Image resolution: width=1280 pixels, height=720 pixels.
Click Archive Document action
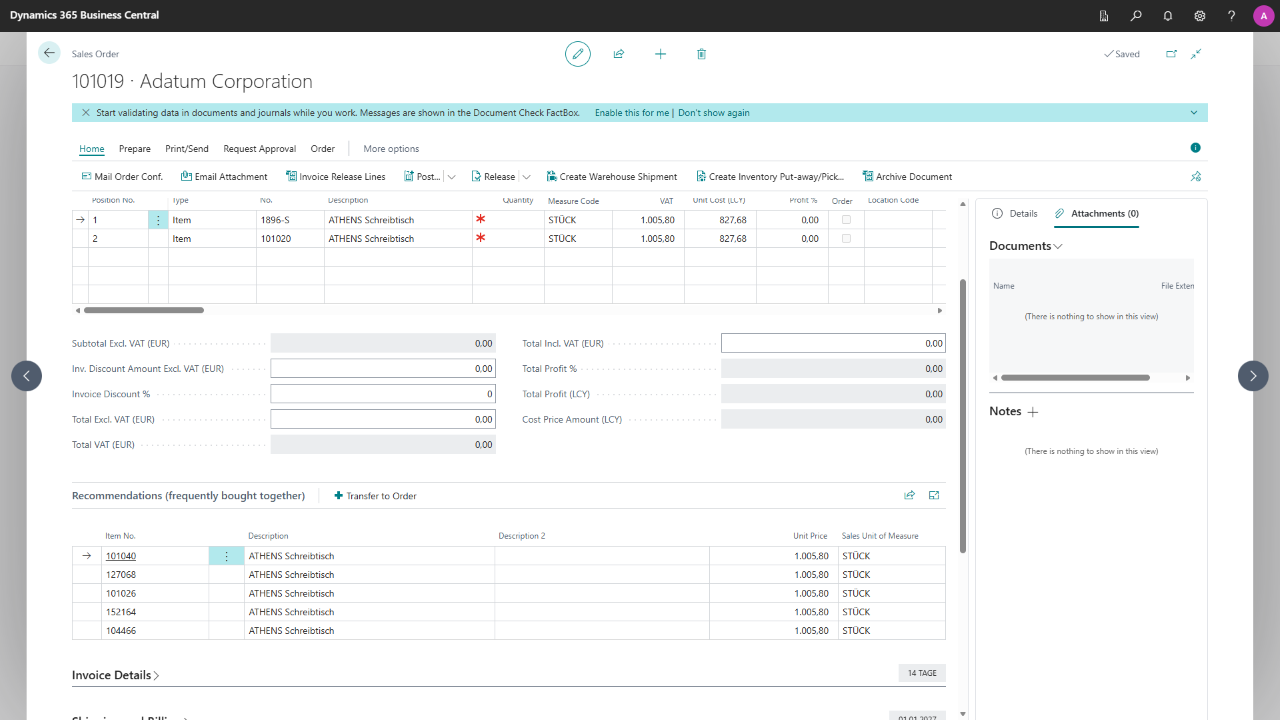click(906, 177)
